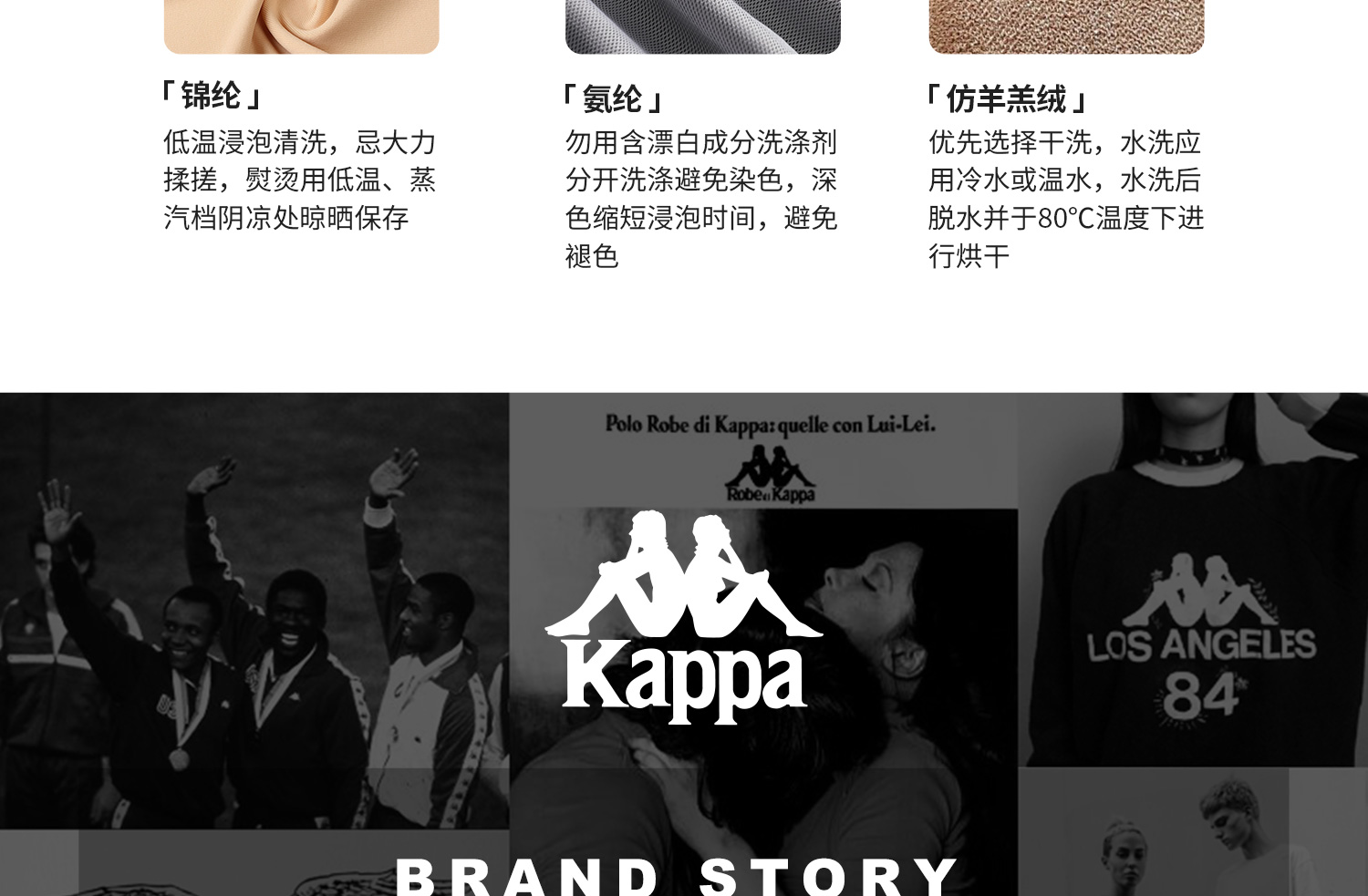Select the 仿羊羔绒 fleece fabric image
This screenshot has height=896, width=1368.
[1066, 26]
